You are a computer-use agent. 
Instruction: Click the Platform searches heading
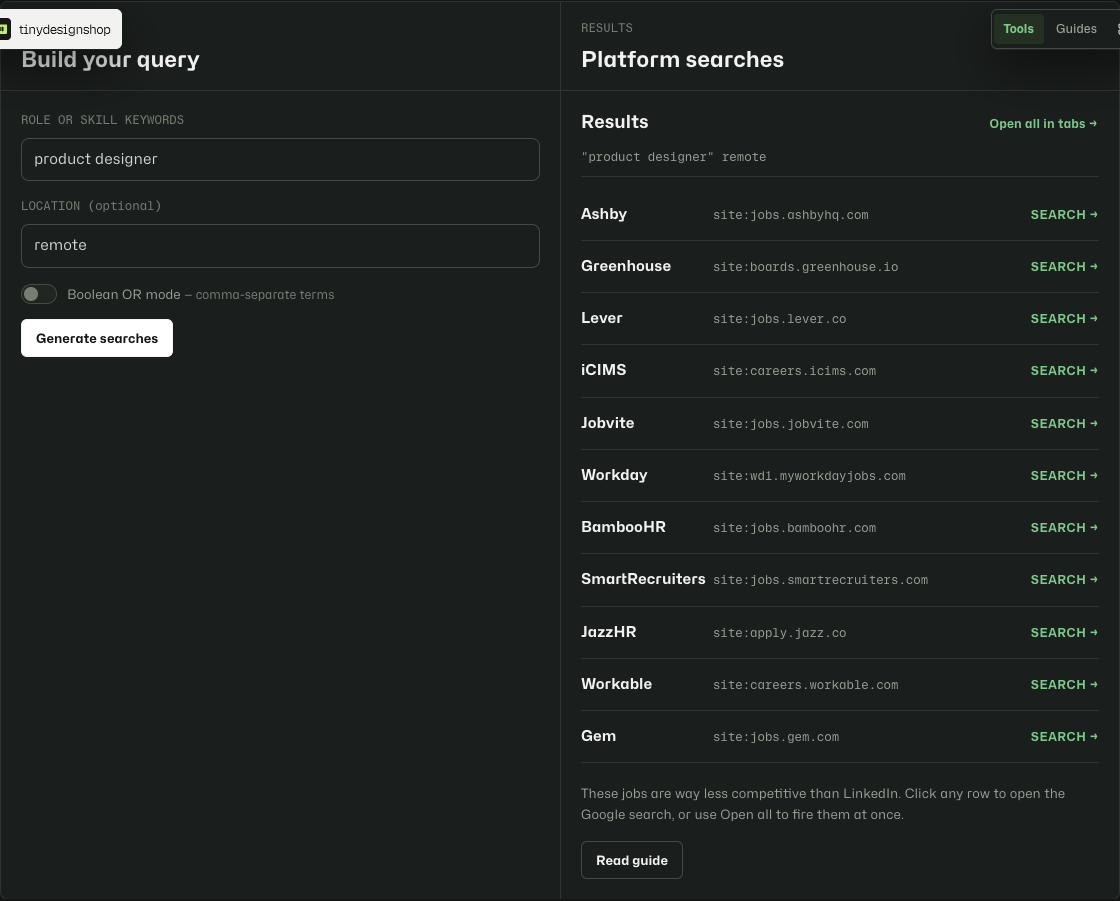(x=682, y=59)
